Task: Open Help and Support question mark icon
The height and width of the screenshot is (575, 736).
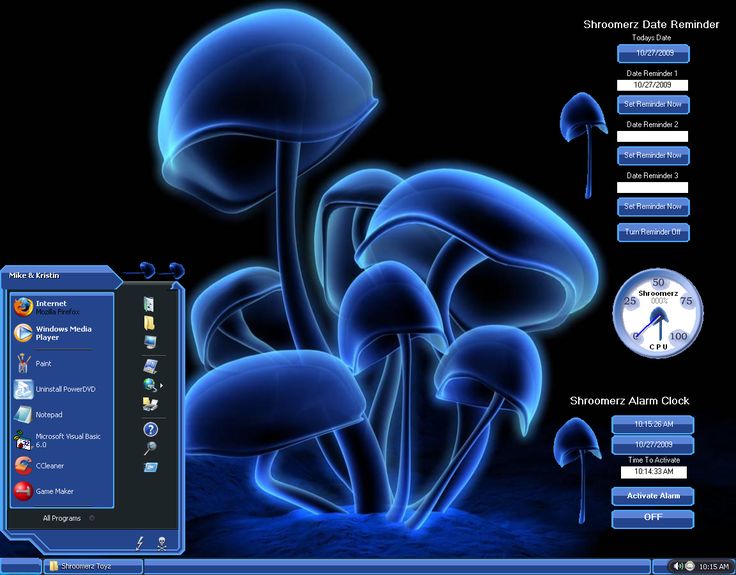Action: click(150, 429)
